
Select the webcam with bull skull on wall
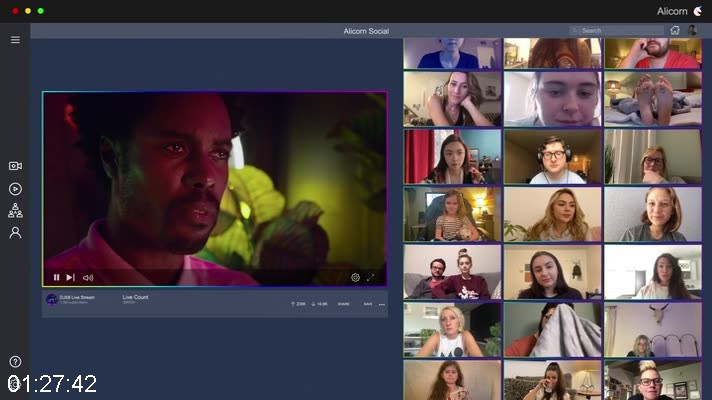click(653, 330)
